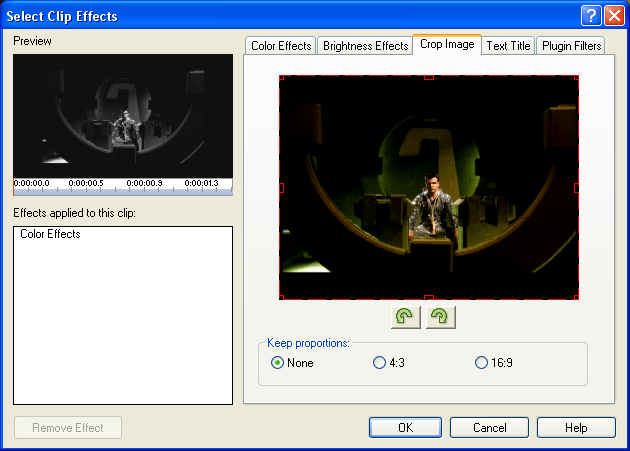Click the question mark help icon in title bar

(591, 16)
